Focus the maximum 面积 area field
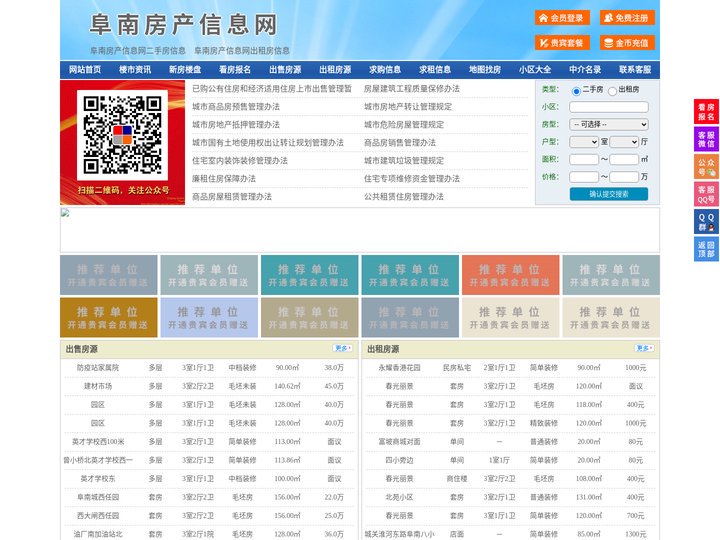Screen dimensions: 720x540 (x=624, y=159)
